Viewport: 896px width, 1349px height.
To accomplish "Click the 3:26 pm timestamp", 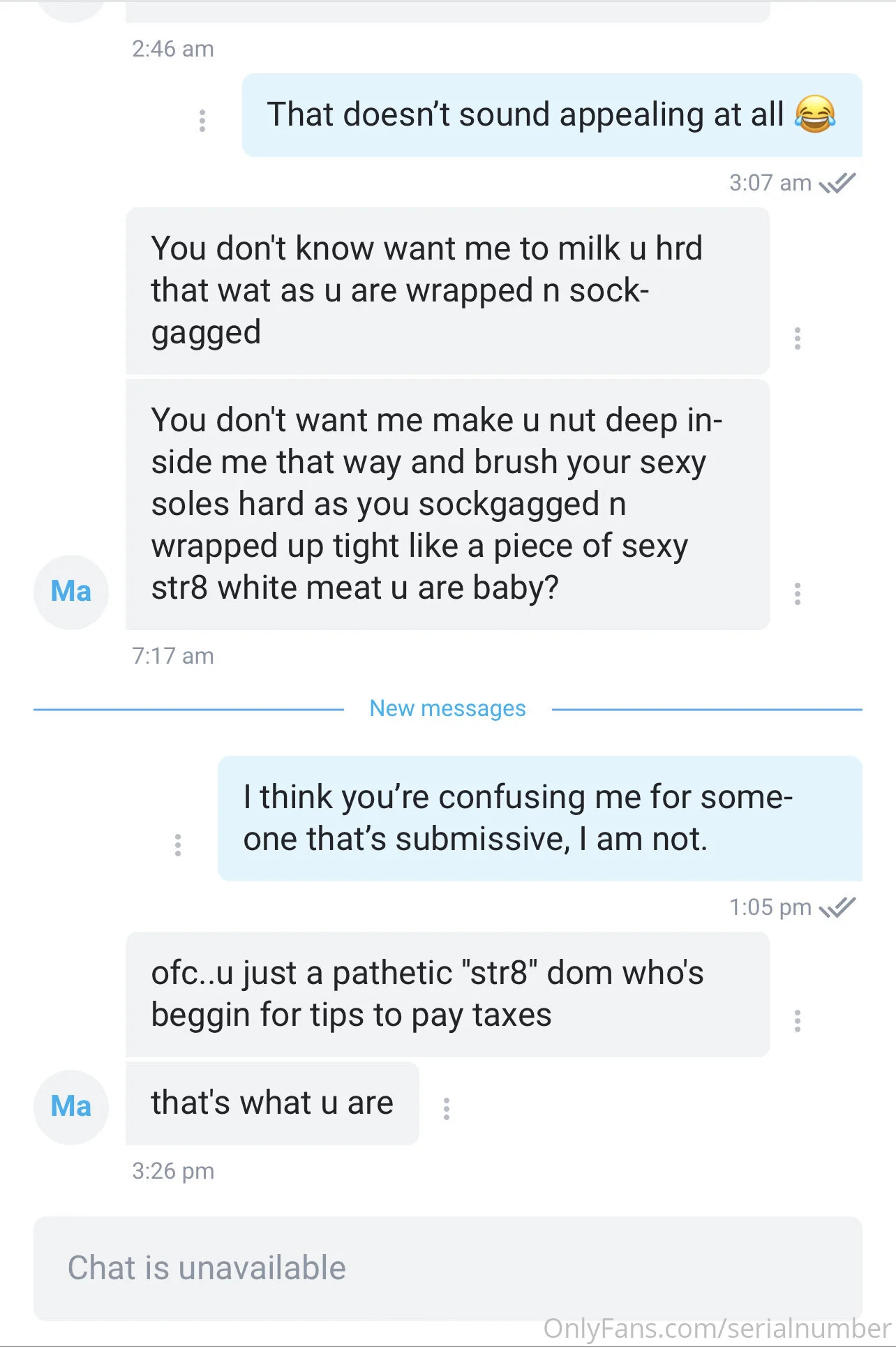I will coord(173,1171).
